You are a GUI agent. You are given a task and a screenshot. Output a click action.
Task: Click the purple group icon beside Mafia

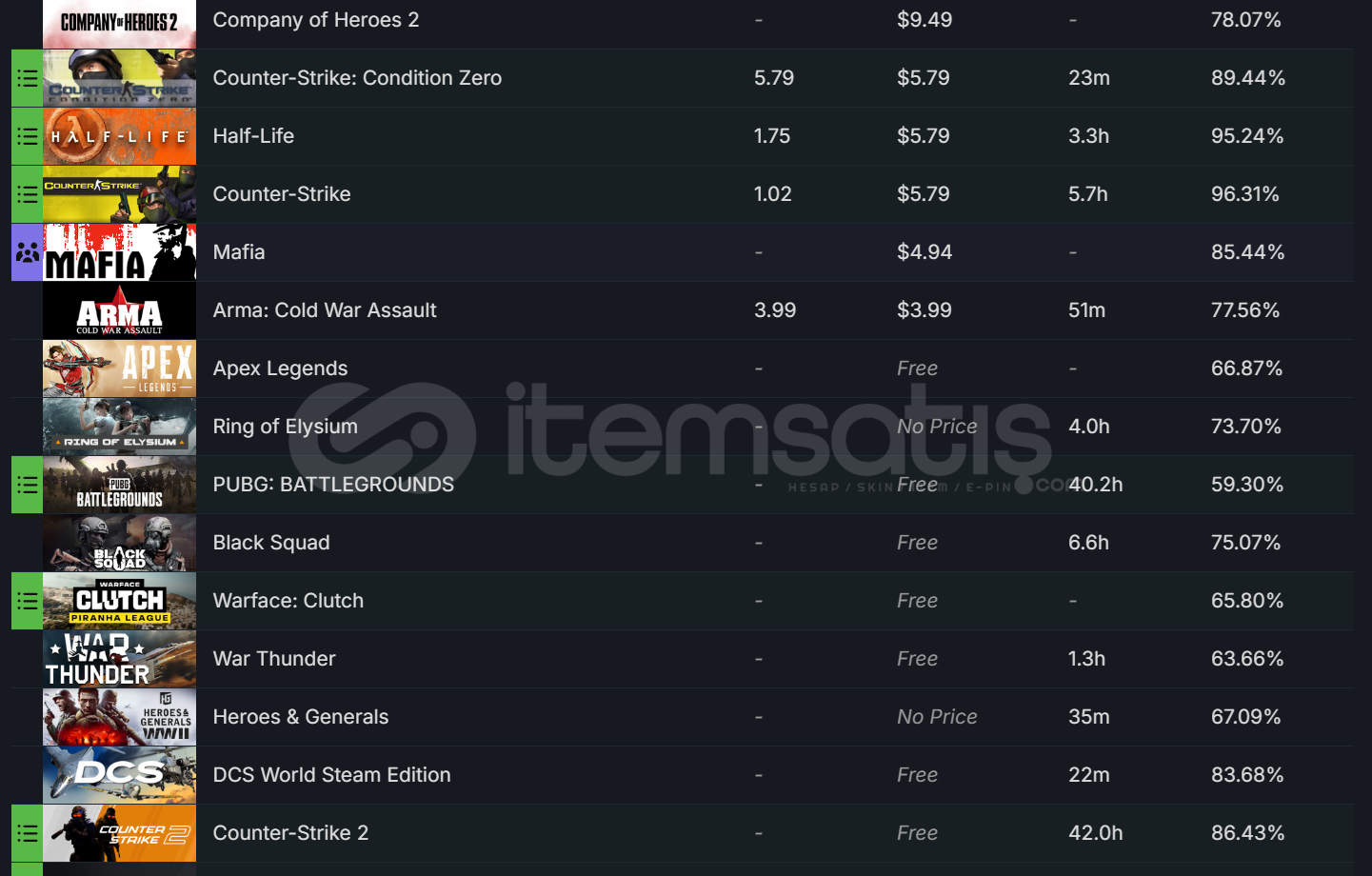coord(27,252)
